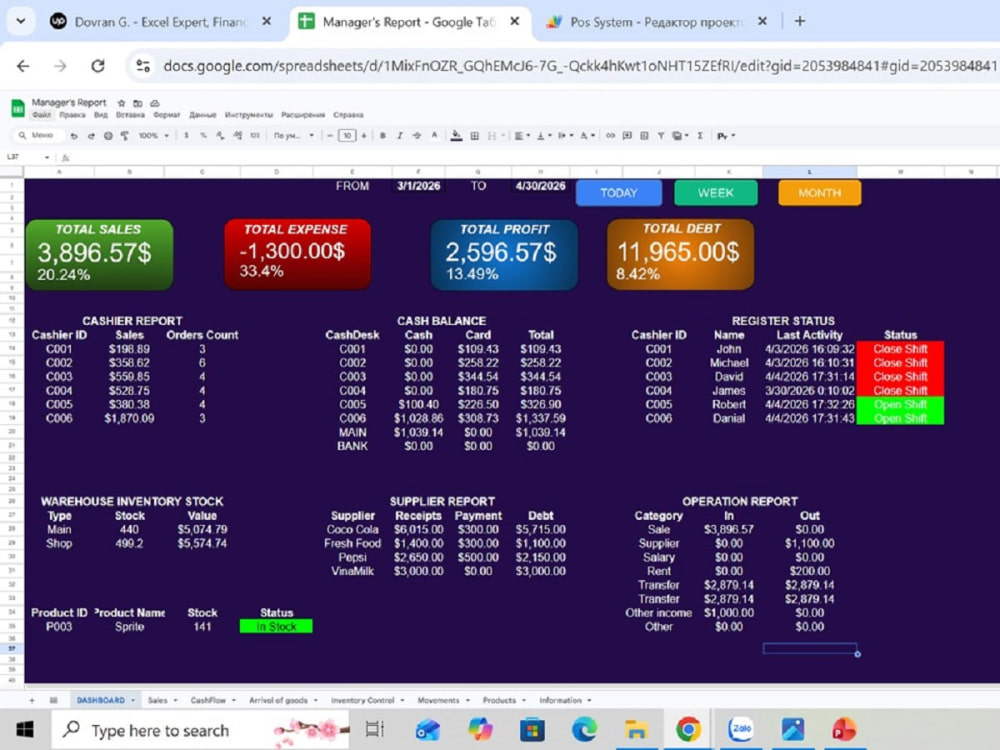Increase decimal places in the toolbar
Viewport: 1000px width, 750px height.
tap(237, 136)
